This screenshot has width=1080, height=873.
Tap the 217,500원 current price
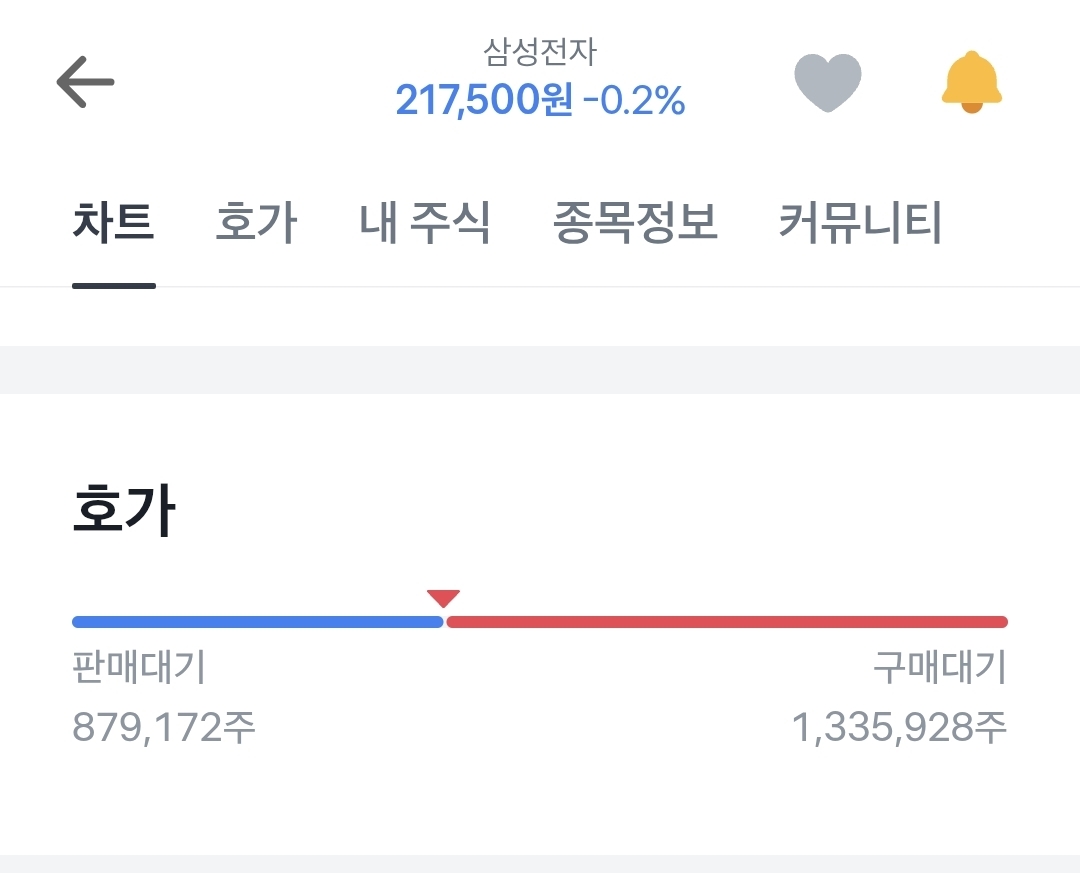484,100
